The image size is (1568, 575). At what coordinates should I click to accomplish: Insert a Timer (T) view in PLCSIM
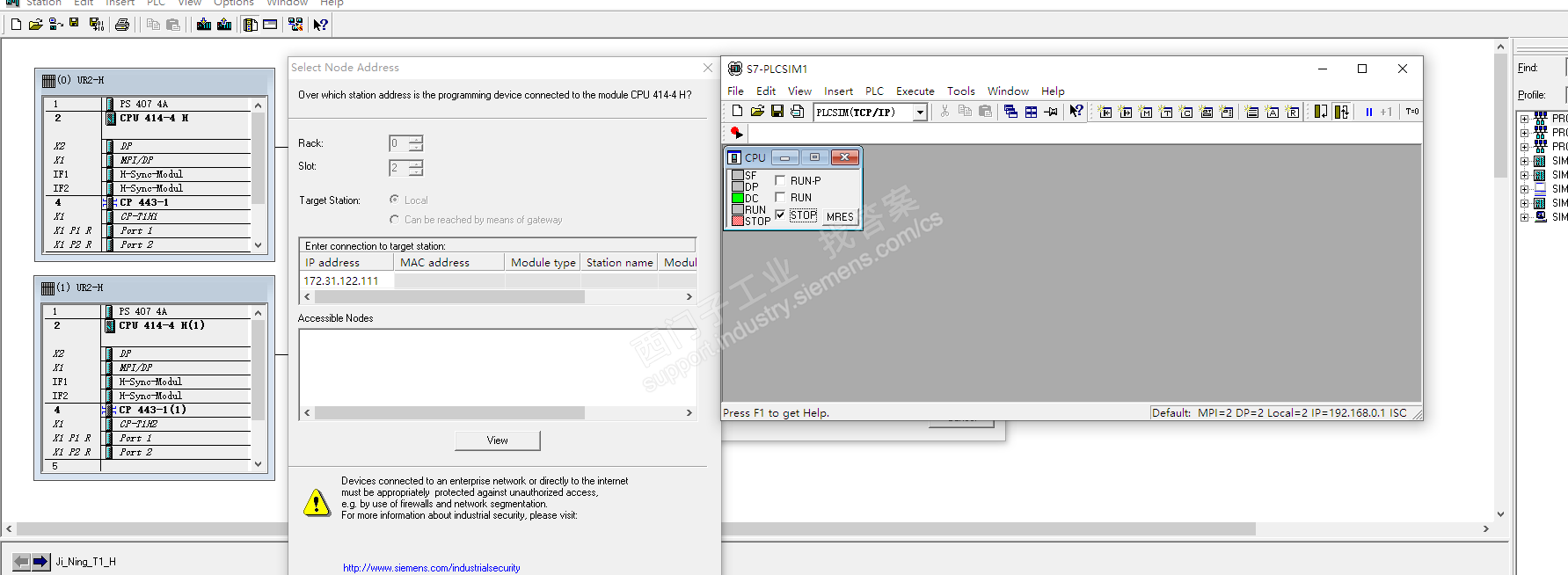(x=1166, y=112)
